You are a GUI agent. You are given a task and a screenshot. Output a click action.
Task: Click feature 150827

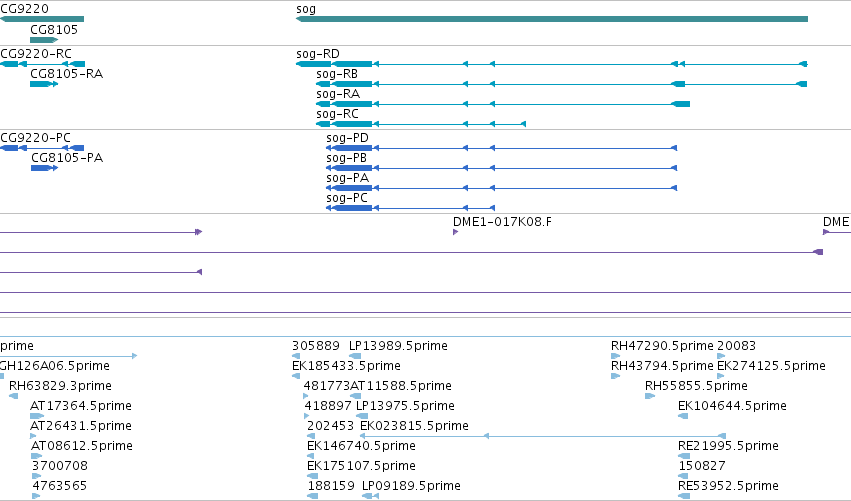[702, 466]
